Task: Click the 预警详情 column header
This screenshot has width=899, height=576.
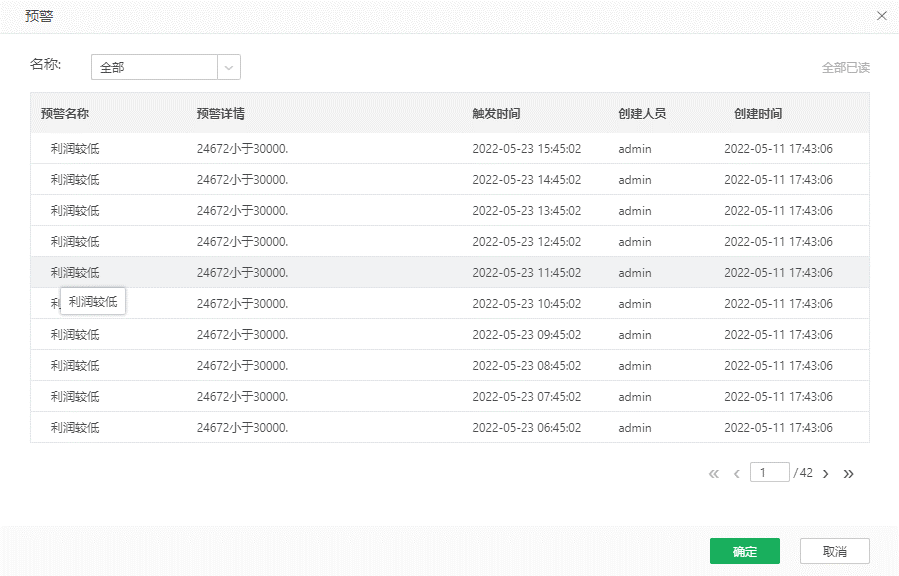Action: click(221, 114)
